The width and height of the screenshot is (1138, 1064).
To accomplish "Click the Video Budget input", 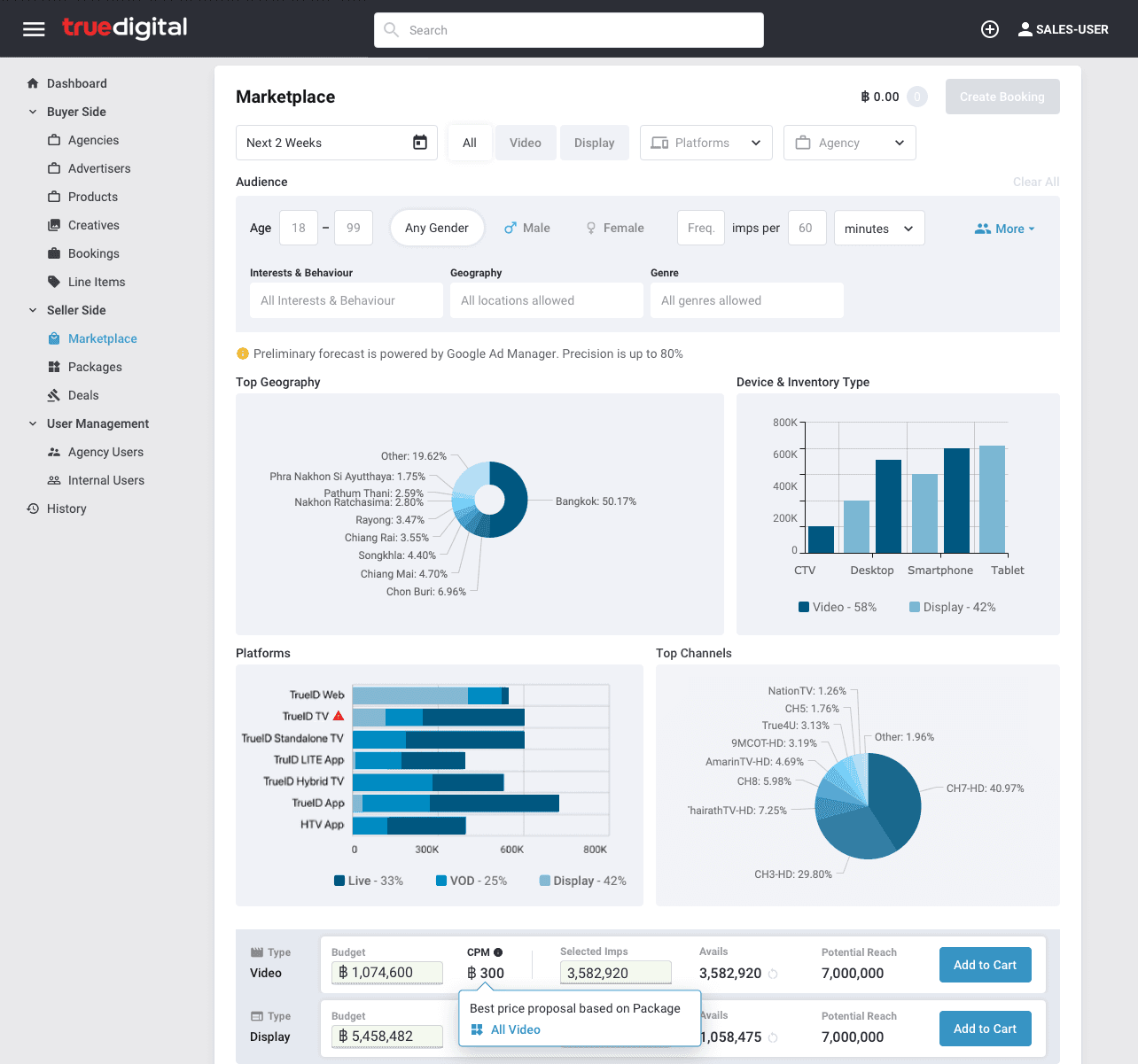I will coord(387,973).
